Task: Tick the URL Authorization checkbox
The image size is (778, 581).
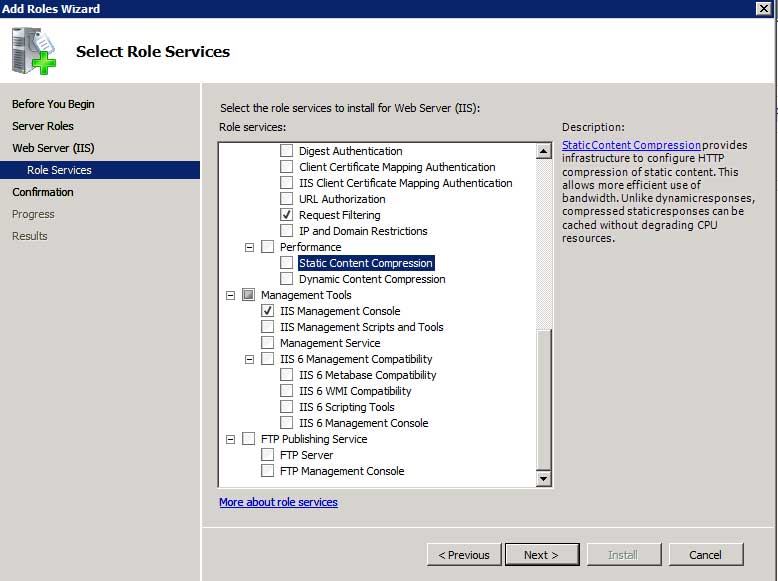Action: [286, 198]
